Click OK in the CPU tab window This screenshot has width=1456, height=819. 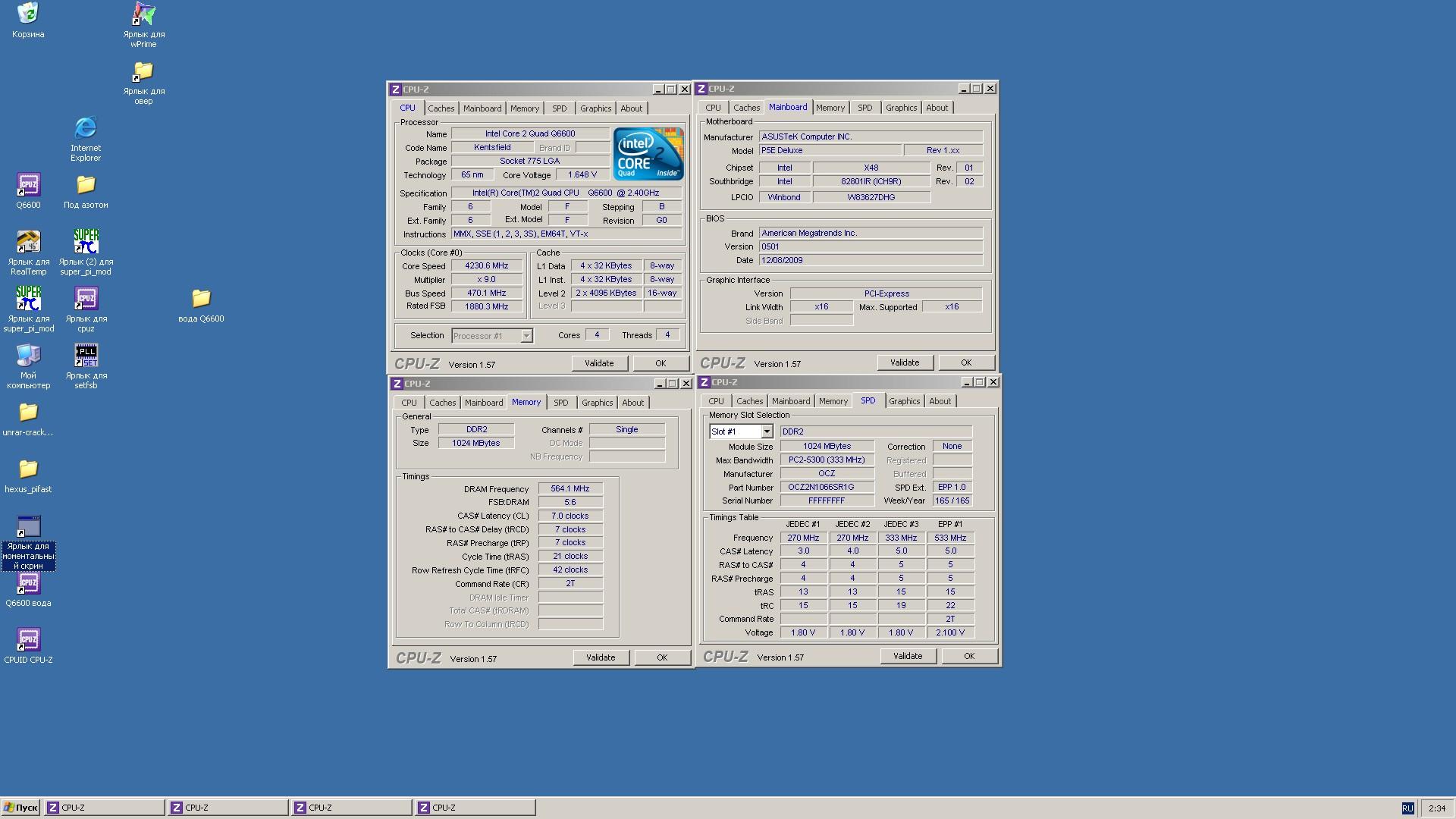point(661,363)
